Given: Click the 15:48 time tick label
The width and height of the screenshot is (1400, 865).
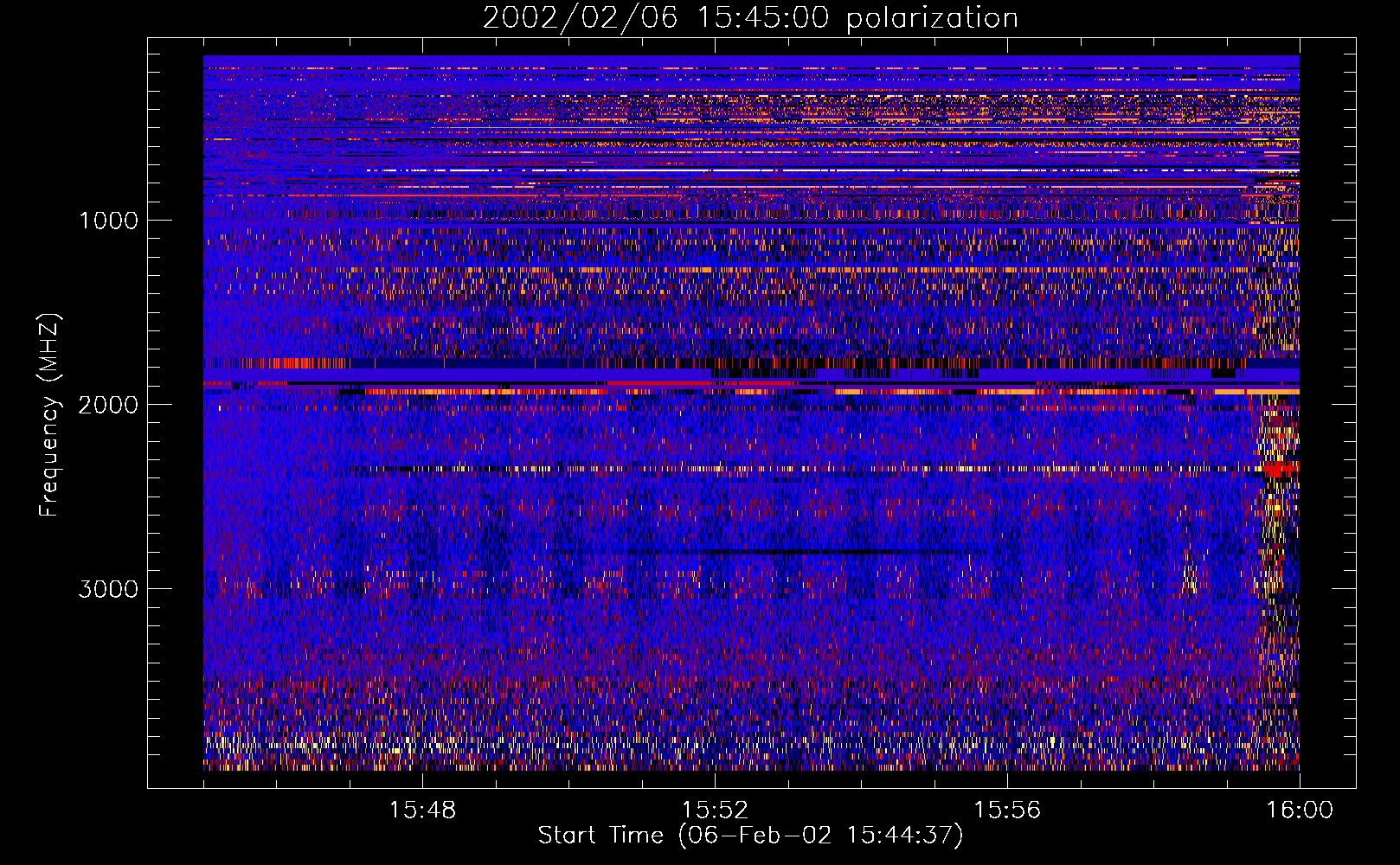Looking at the screenshot, I should point(422,811).
